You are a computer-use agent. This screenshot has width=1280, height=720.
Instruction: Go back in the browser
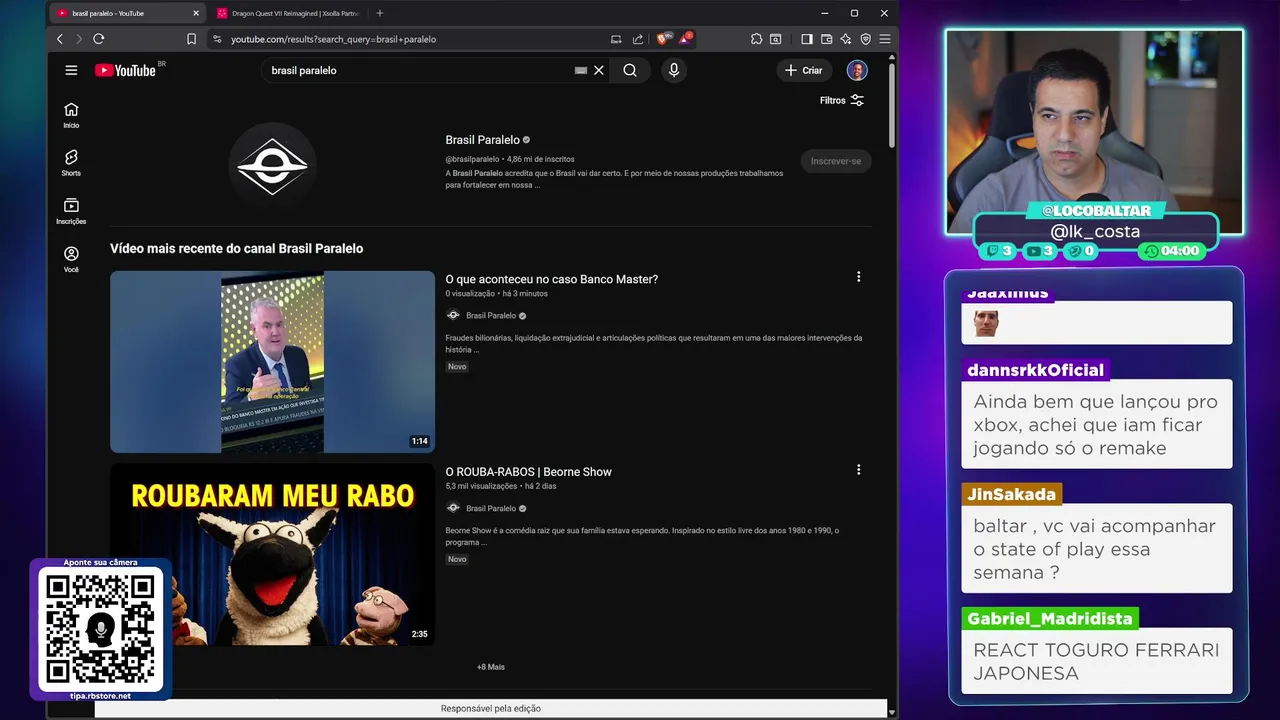pyautogui.click(x=60, y=39)
